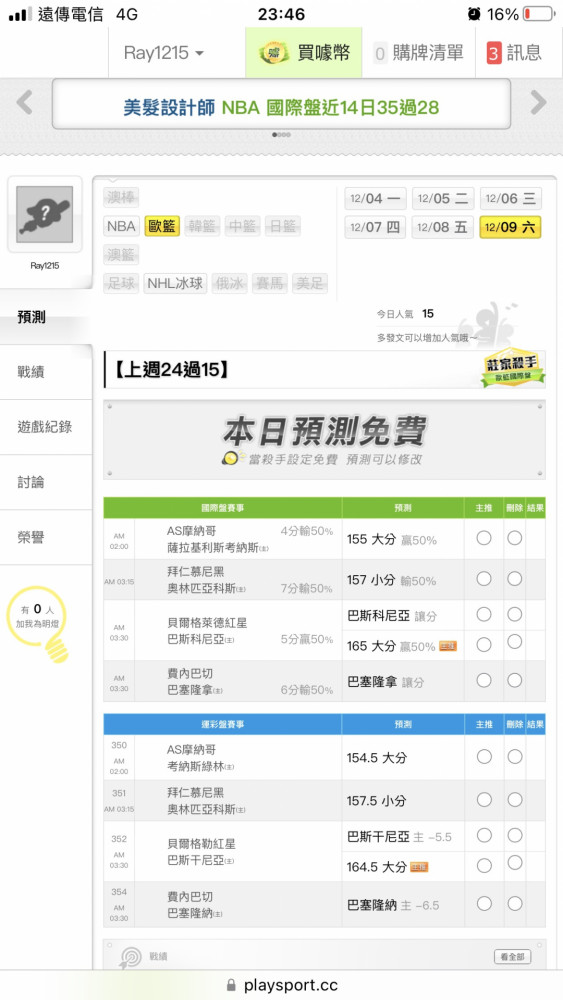563x1000 pixels.
Task: Click the 看全部 button in 戰績
Action: click(512, 957)
